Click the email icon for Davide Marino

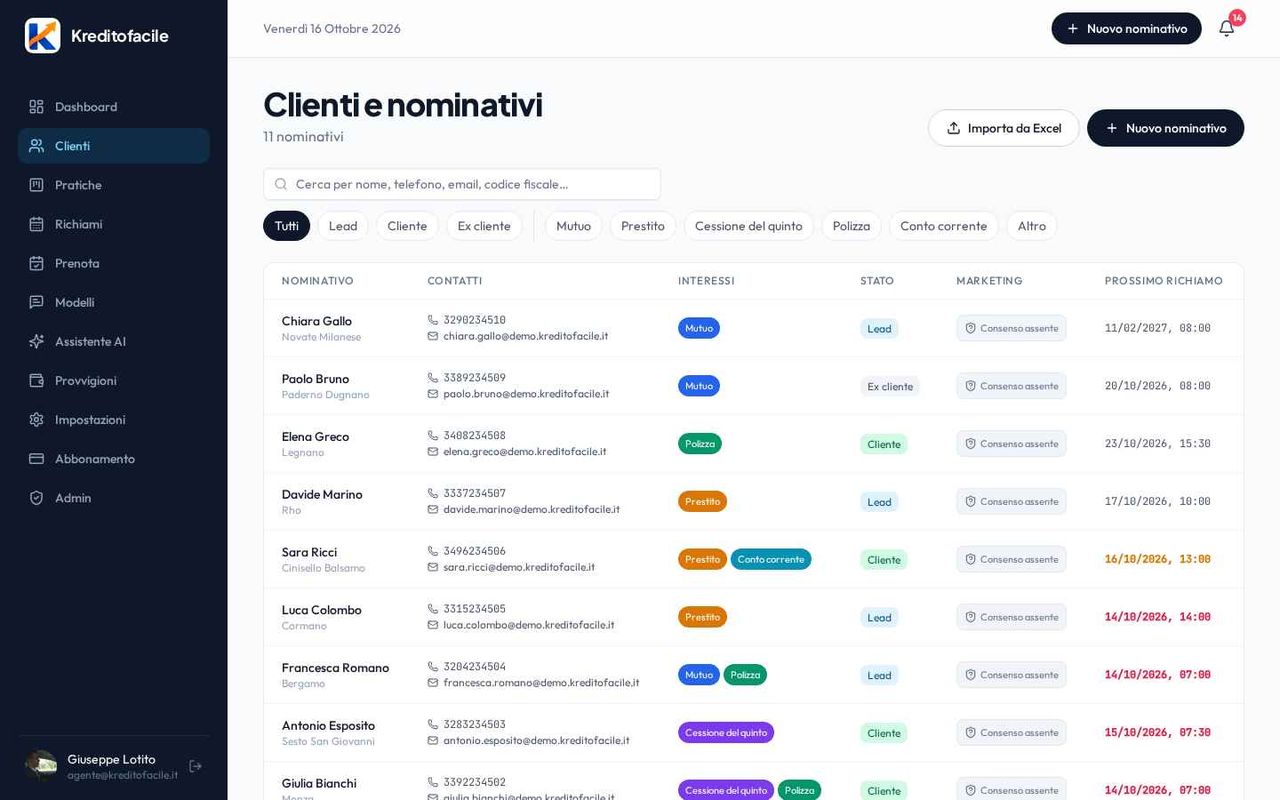433,509
